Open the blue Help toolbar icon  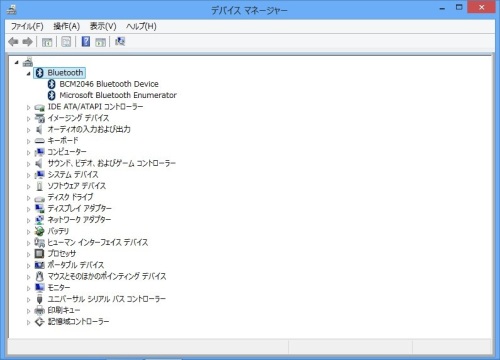(86, 41)
